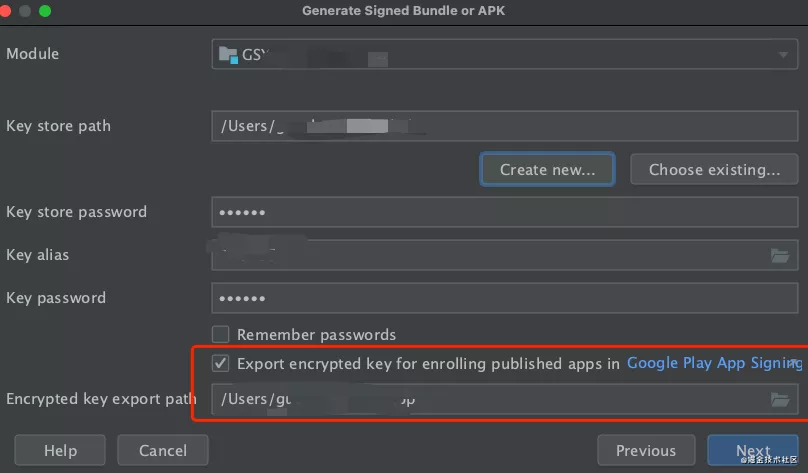The image size is (808, 473).
Task: Go back with the Previous button
Action: (646, 450)
